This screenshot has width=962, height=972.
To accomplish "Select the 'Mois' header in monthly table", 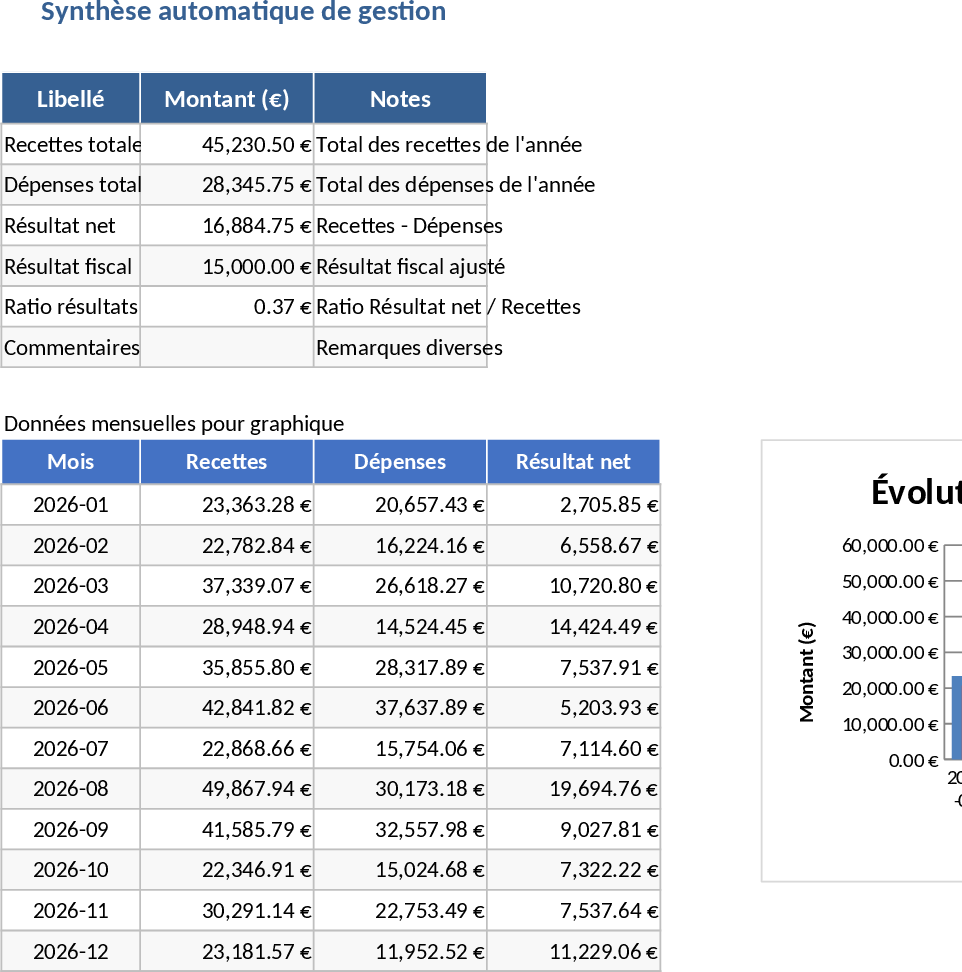I will pyautogui.click(x=70, y=461).
